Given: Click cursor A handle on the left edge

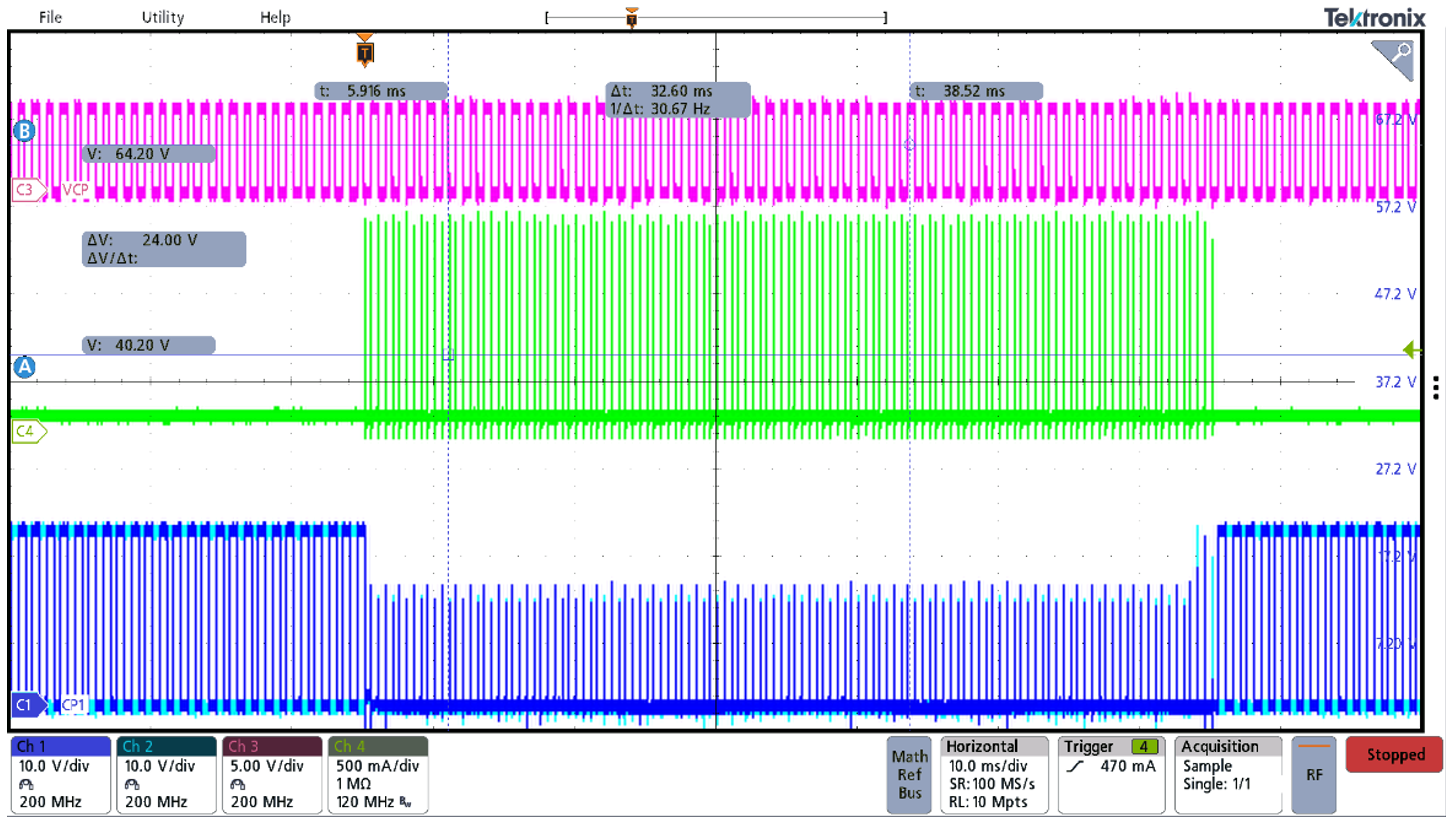Looking at the screenshot, I should tap(24, 367).
